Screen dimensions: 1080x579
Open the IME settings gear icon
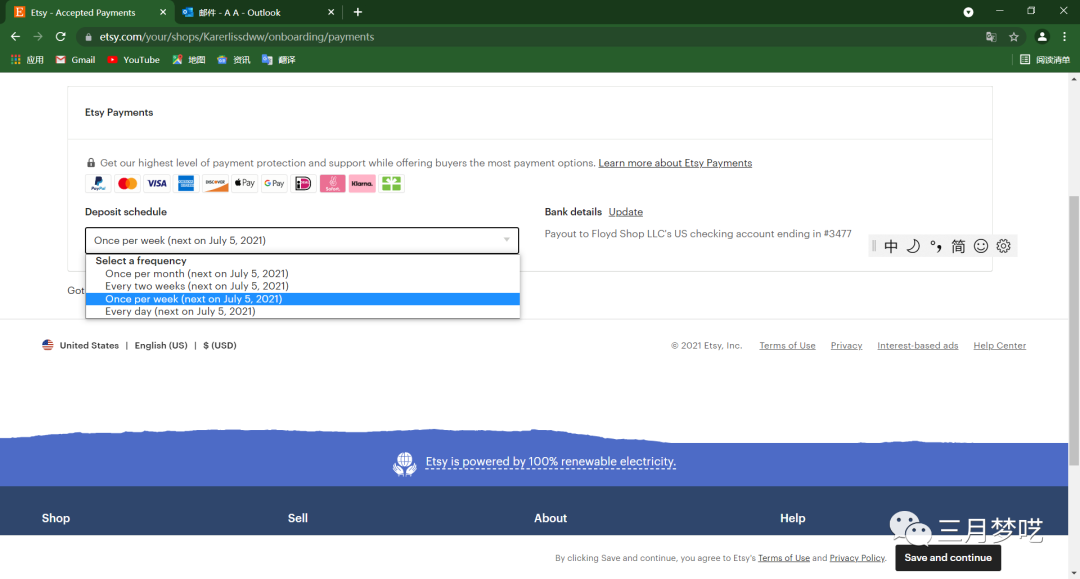coord(1004,246)
